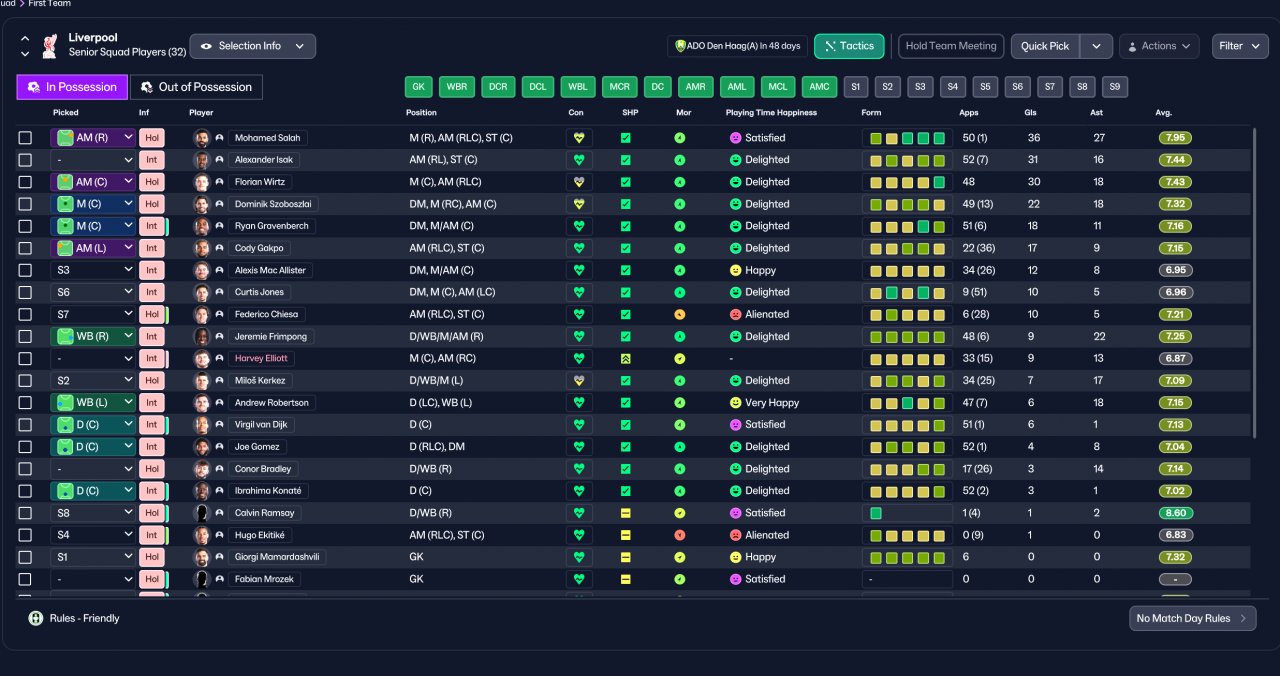The image size is (1280, 676).
Task: Click Florian Wirtz's form squares
Action: tap(907, 182)
